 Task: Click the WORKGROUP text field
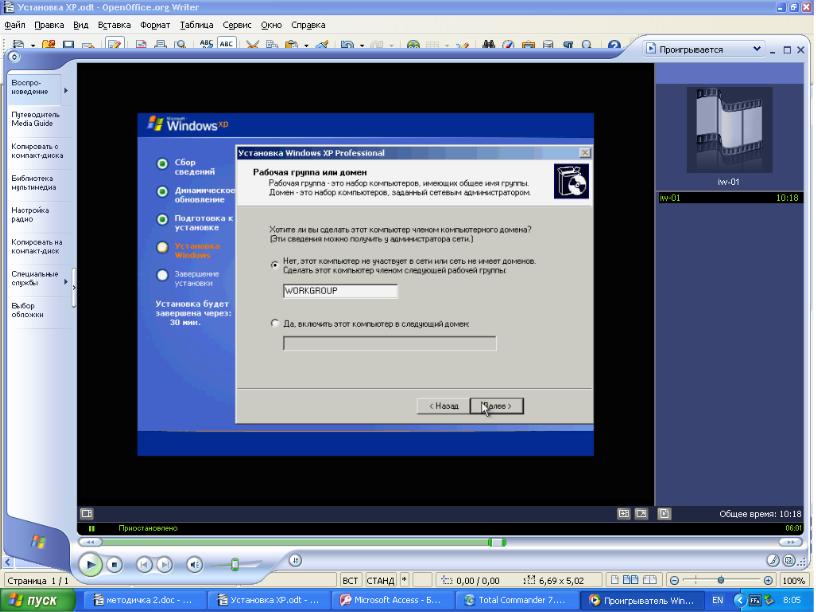click(340, 291)
